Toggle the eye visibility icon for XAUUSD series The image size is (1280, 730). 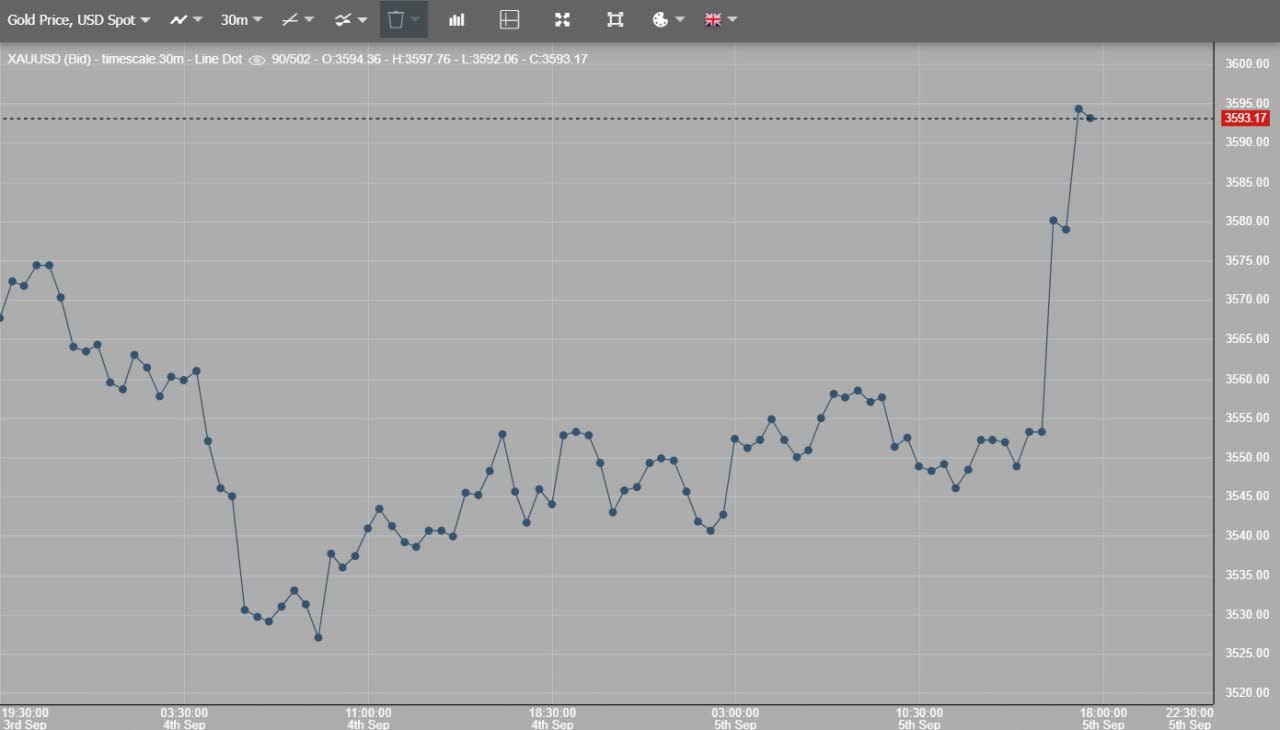pyautogui.click(x=257, y=60)
